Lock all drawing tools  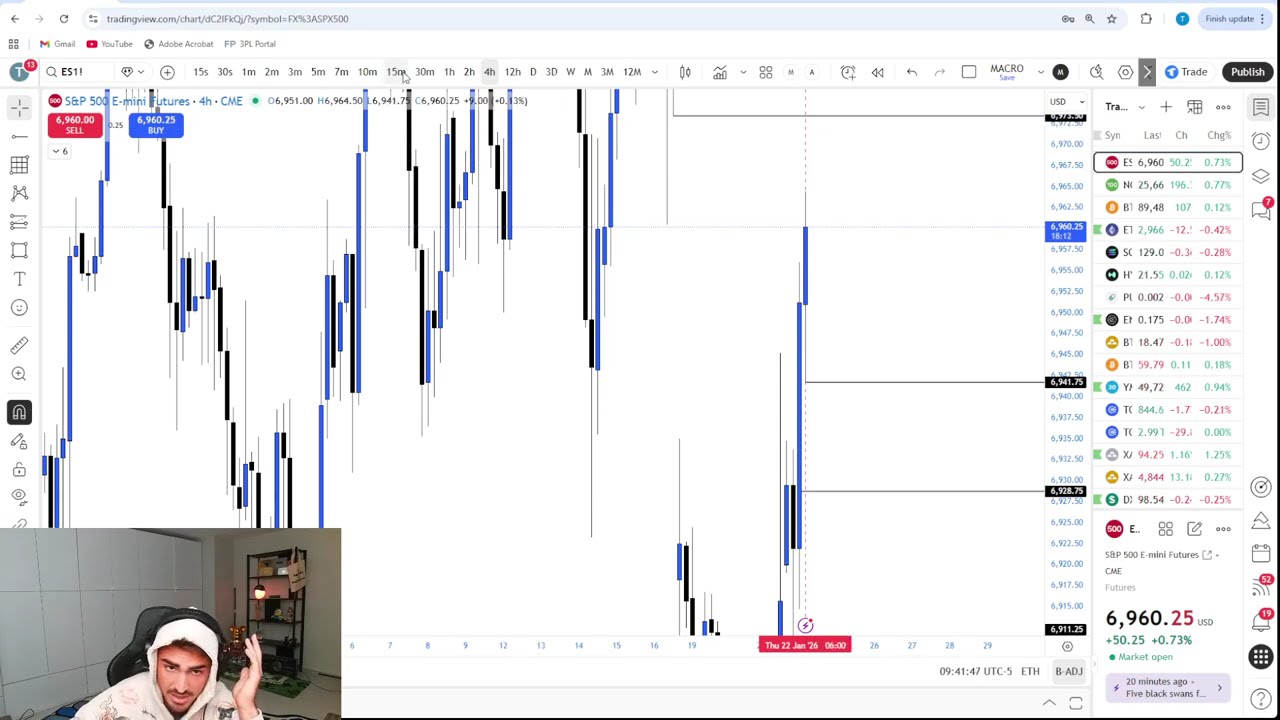tap(19, 469)
